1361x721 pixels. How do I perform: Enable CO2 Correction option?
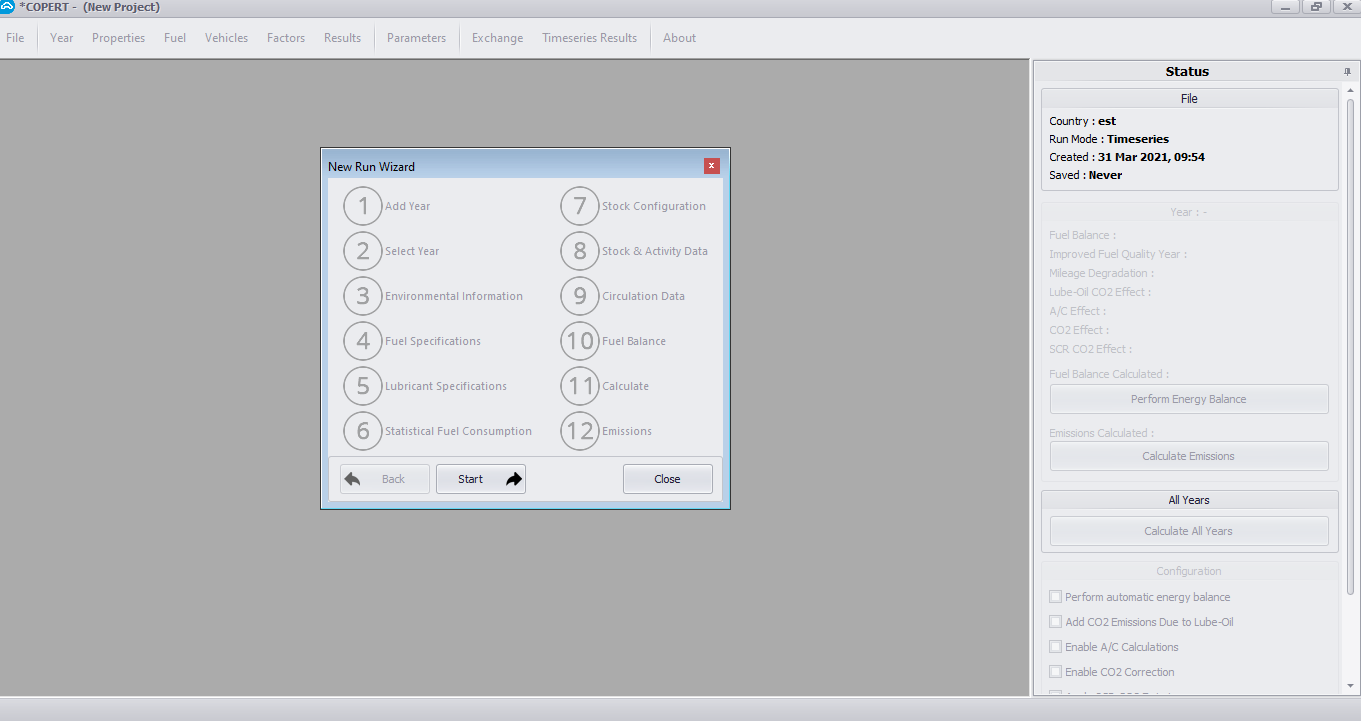pyautogui.click(x=1055, y=671)
